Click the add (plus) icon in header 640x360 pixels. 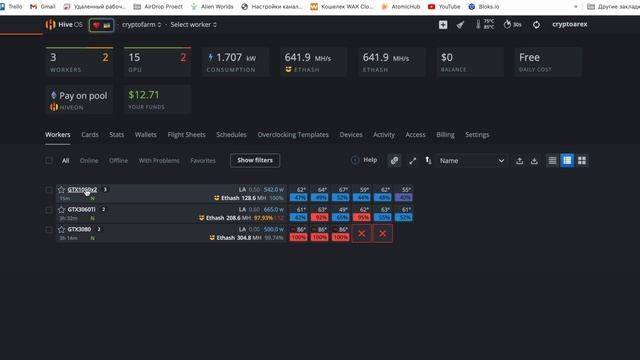(x=443, y=25)
